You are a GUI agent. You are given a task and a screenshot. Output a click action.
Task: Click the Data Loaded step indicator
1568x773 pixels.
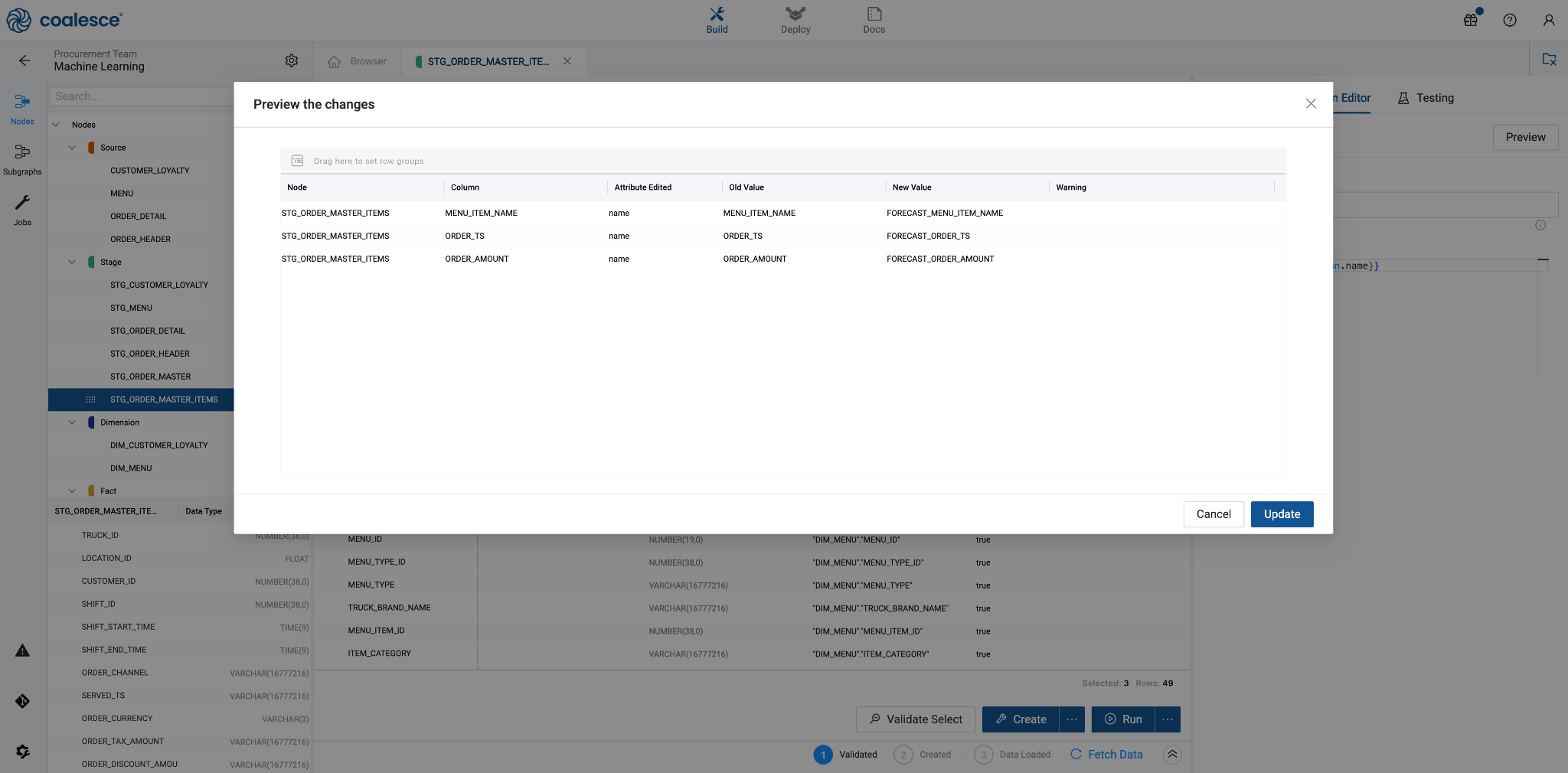tap(1012, 755)
